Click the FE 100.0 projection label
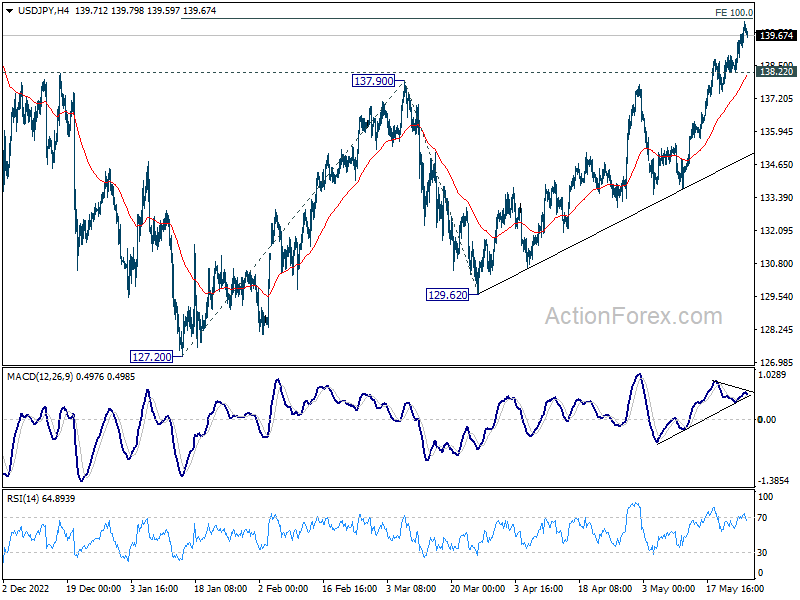Image resolution: width=800 pixels, height=600 pixels. click(734, 13)
